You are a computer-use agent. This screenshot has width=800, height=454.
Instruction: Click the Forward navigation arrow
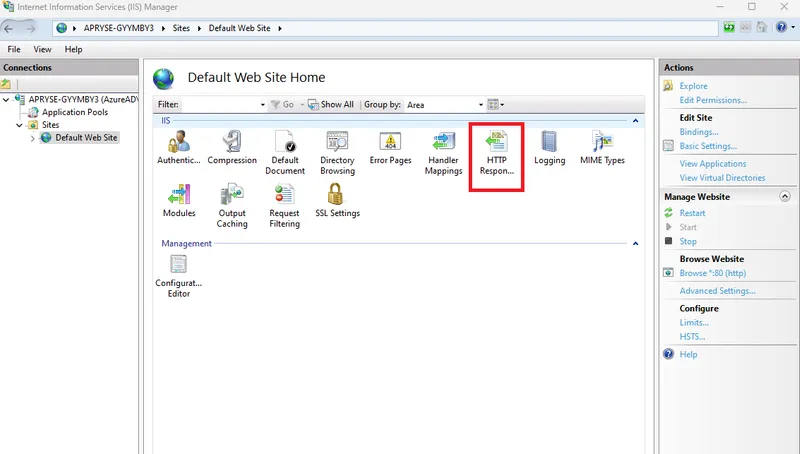31,29
